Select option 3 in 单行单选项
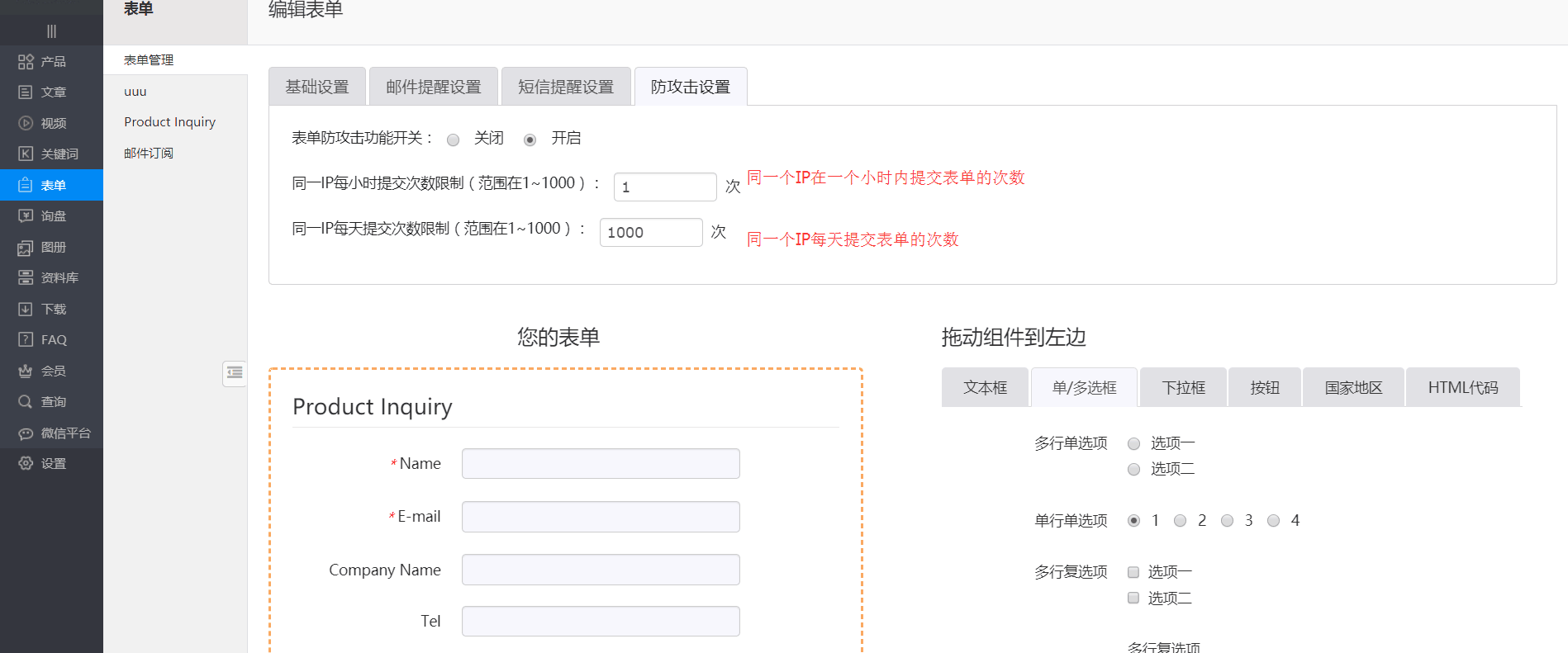This screenshot has height=653, width=1568. pyautogui.click(x=1227, y=521)
